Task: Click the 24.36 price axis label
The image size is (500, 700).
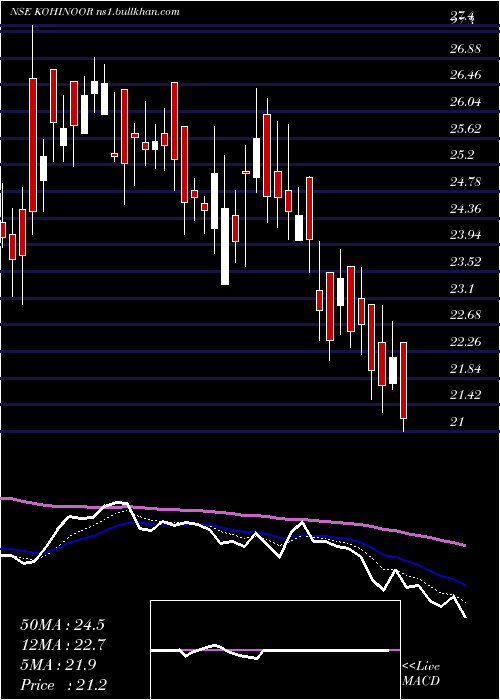Action: pyautogui.click(x=465, y=208)
